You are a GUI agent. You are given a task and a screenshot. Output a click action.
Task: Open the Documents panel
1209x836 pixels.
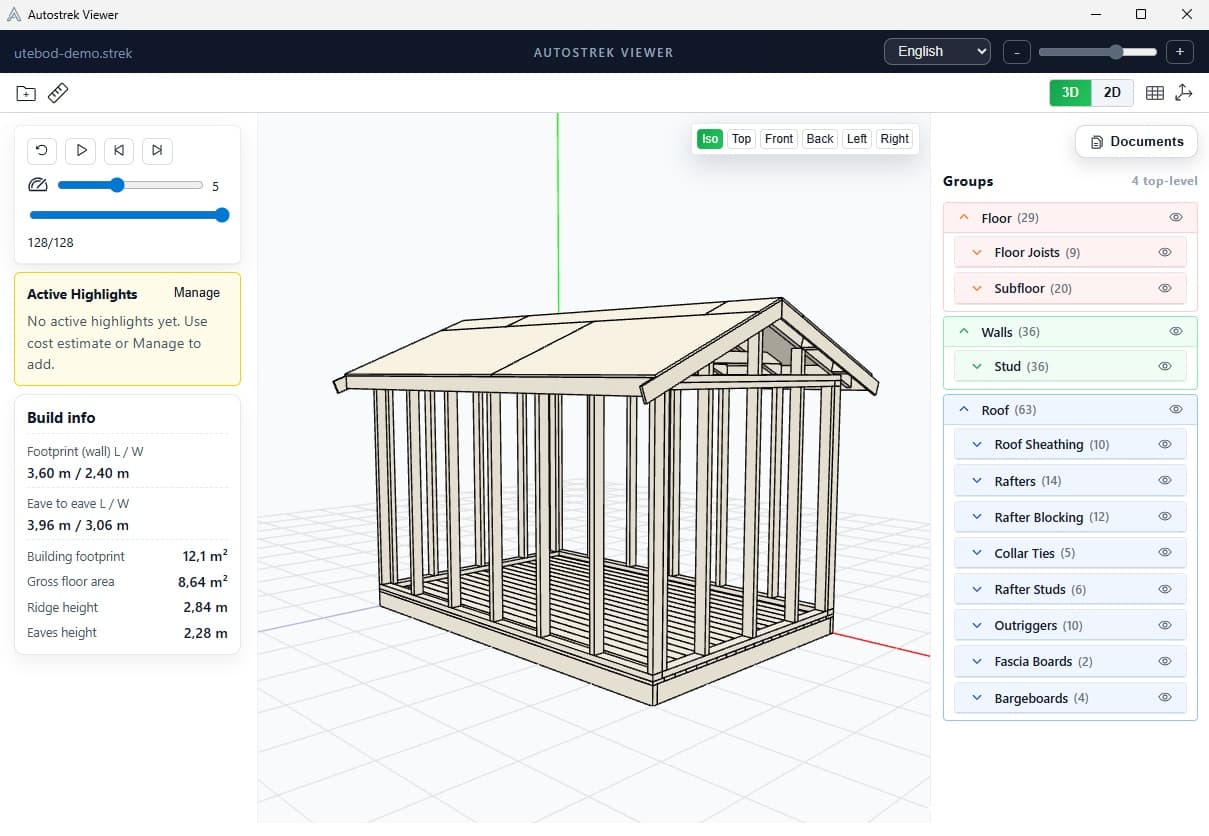[x=1136, y=141]
